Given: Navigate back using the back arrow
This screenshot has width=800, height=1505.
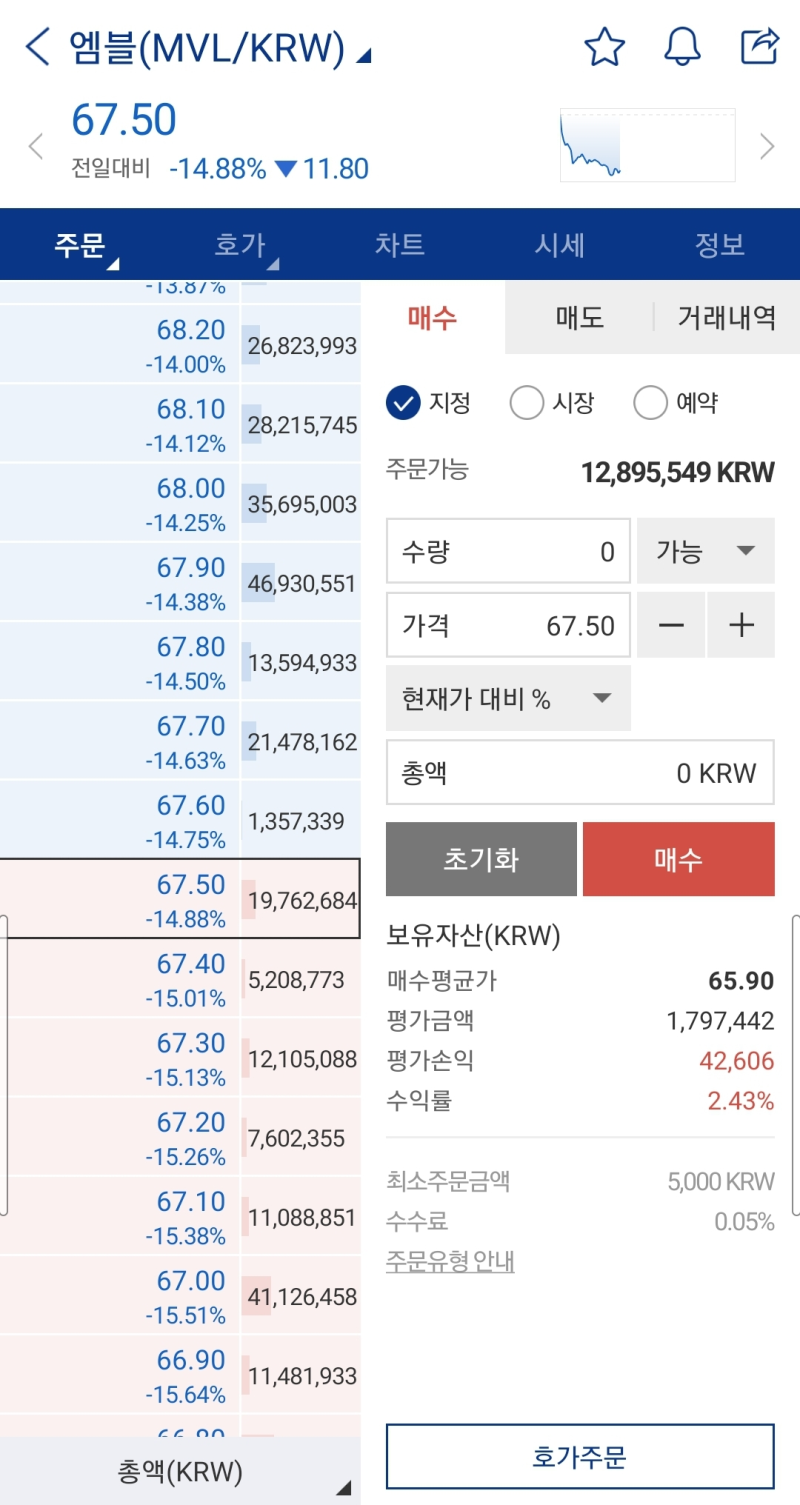Looking at the screenshot, I should point(36,46).
